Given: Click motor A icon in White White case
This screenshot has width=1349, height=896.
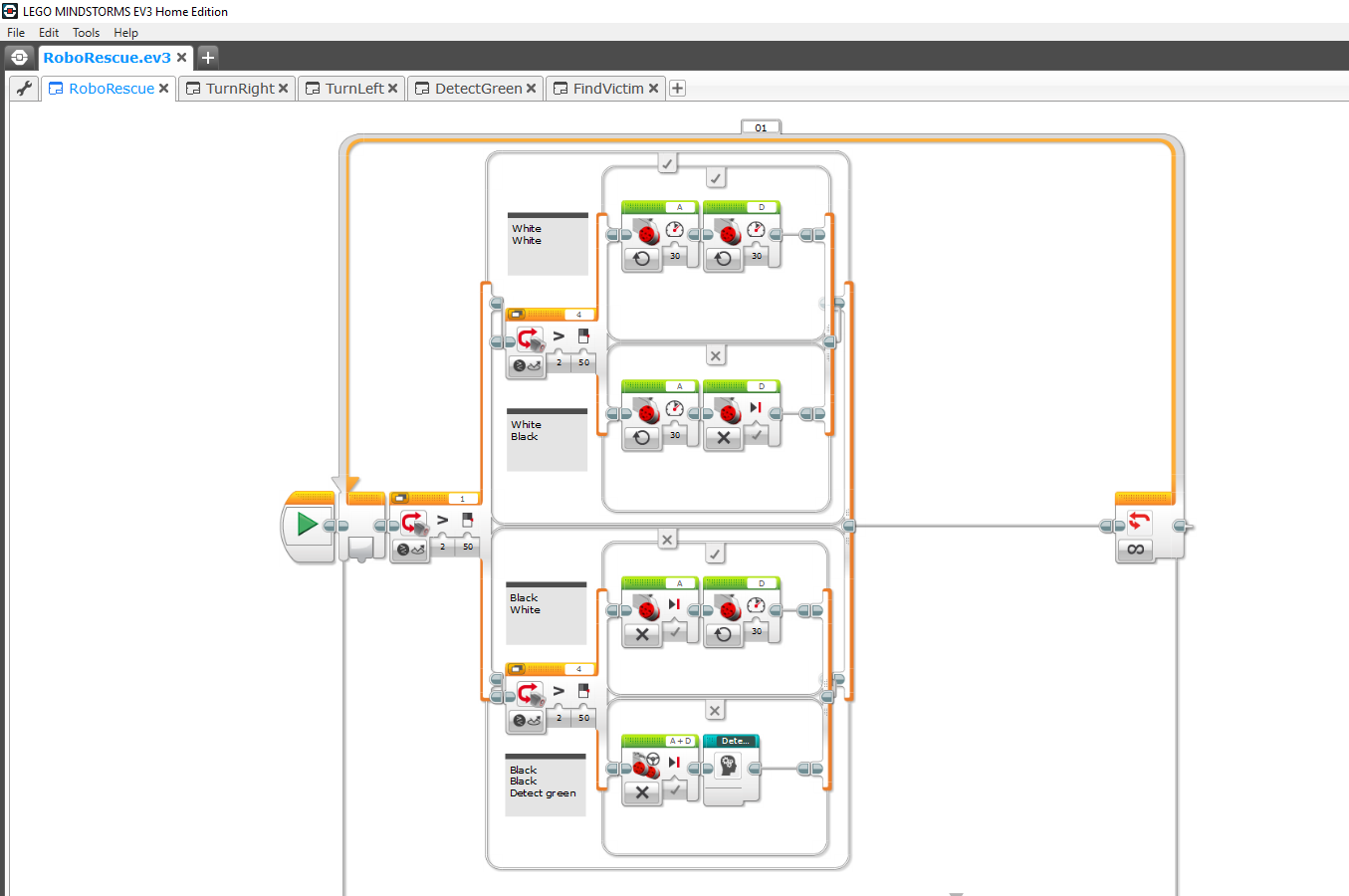Looking at the screenshot, I should 647,233.
